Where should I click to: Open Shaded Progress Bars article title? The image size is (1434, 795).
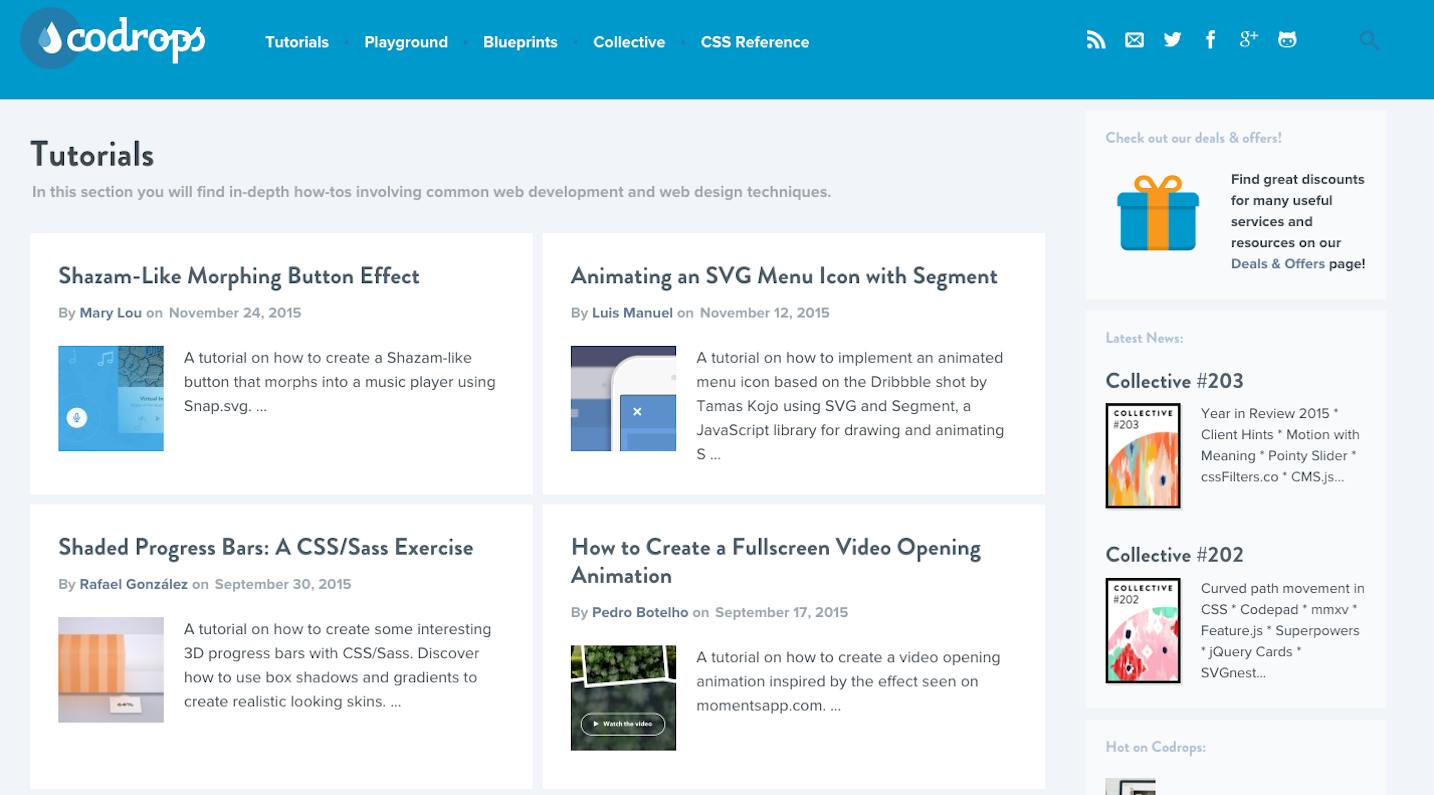266,547
